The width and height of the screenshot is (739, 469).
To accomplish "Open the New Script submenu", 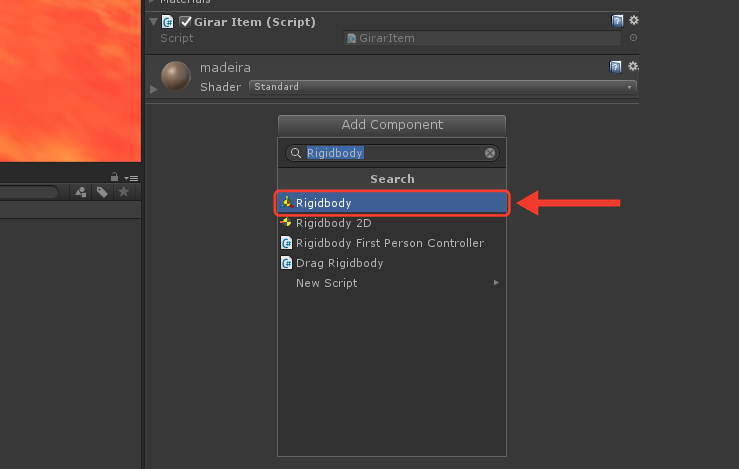I will (392, 283).
